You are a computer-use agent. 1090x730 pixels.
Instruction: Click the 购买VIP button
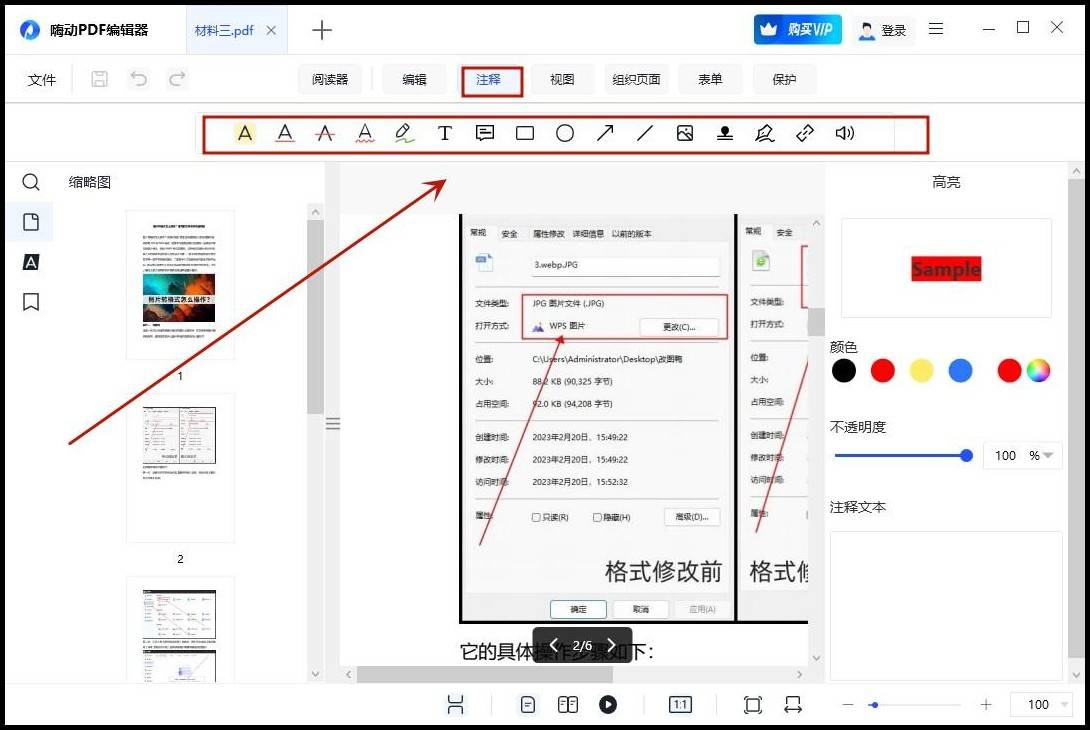797,29
